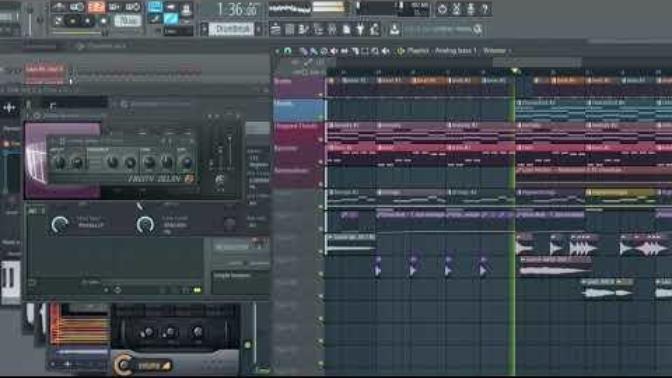
Task: Select the purple top track header in the playlist
Action: (298, 88)
